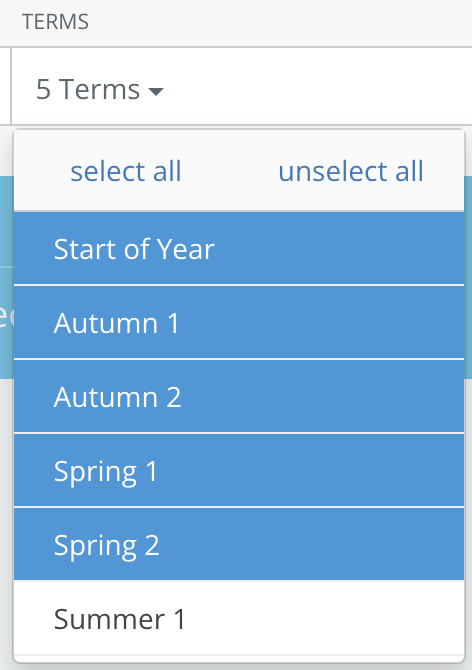The height and width of the screenshot is (670, 472).
Task: Click the caret arrow beside 5 Terms
Action: 155,91
